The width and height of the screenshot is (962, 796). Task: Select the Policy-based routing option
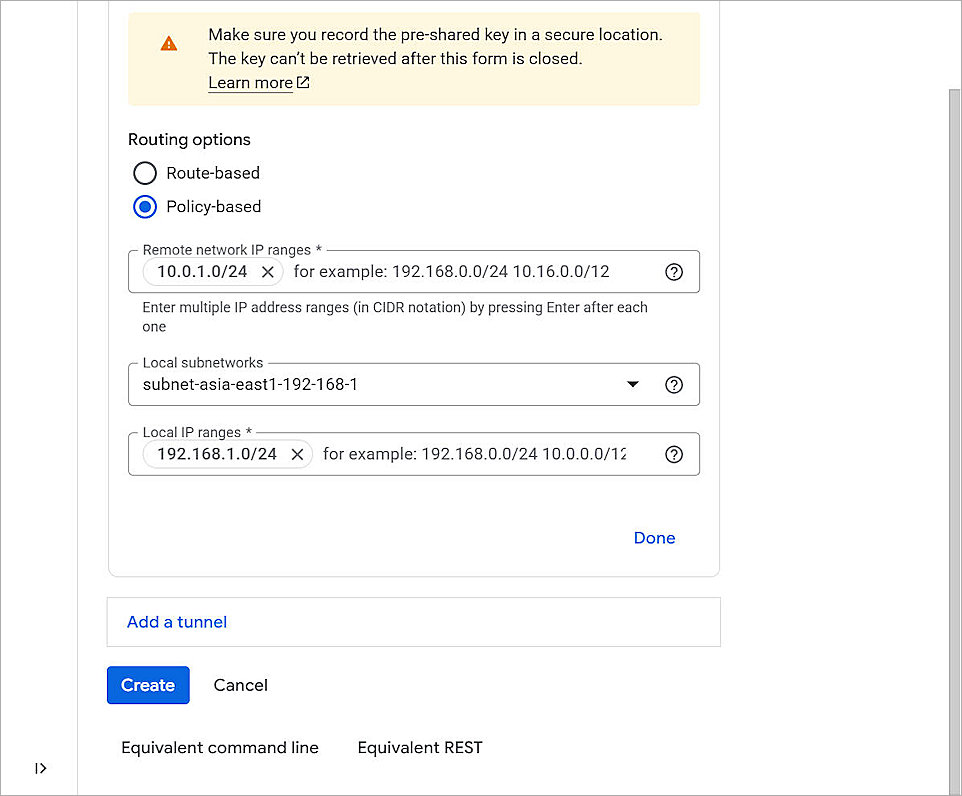coord(145,207)
